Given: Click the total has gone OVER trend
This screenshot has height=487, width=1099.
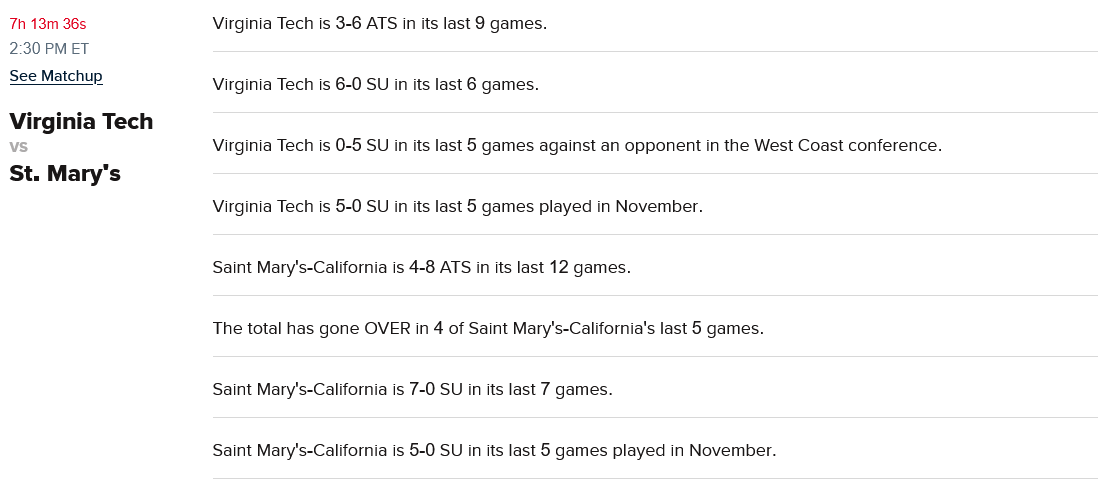Looking at the screenshot, I should click(x=487, y=328).
